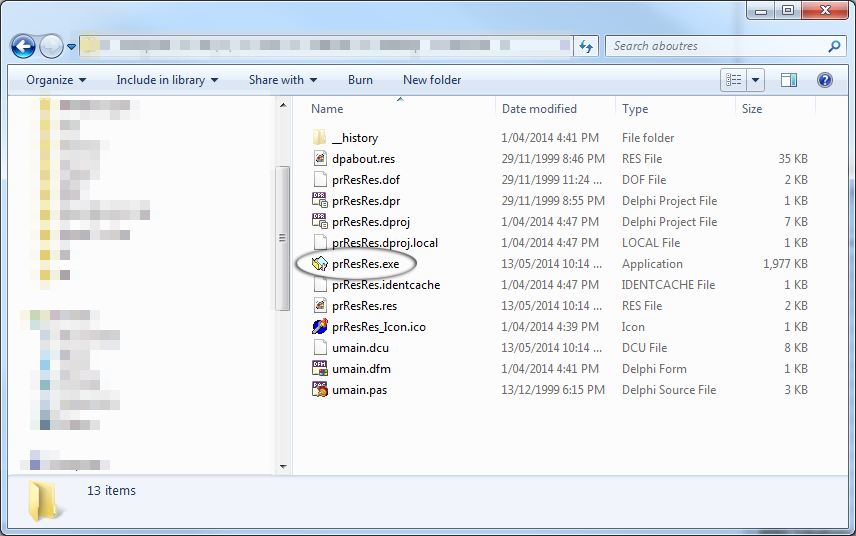
Task: Select the prResRes_Icon.ico icon
Action: (319, 326)
